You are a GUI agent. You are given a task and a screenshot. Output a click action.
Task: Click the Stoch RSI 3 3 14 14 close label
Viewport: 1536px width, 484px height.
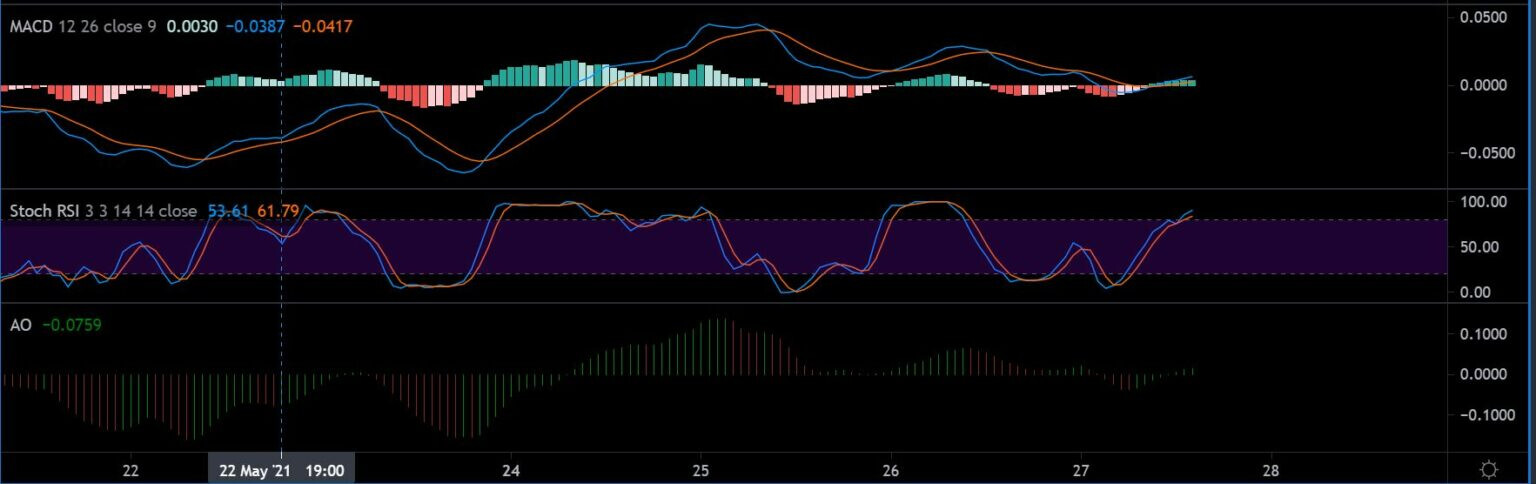[103, 211]
